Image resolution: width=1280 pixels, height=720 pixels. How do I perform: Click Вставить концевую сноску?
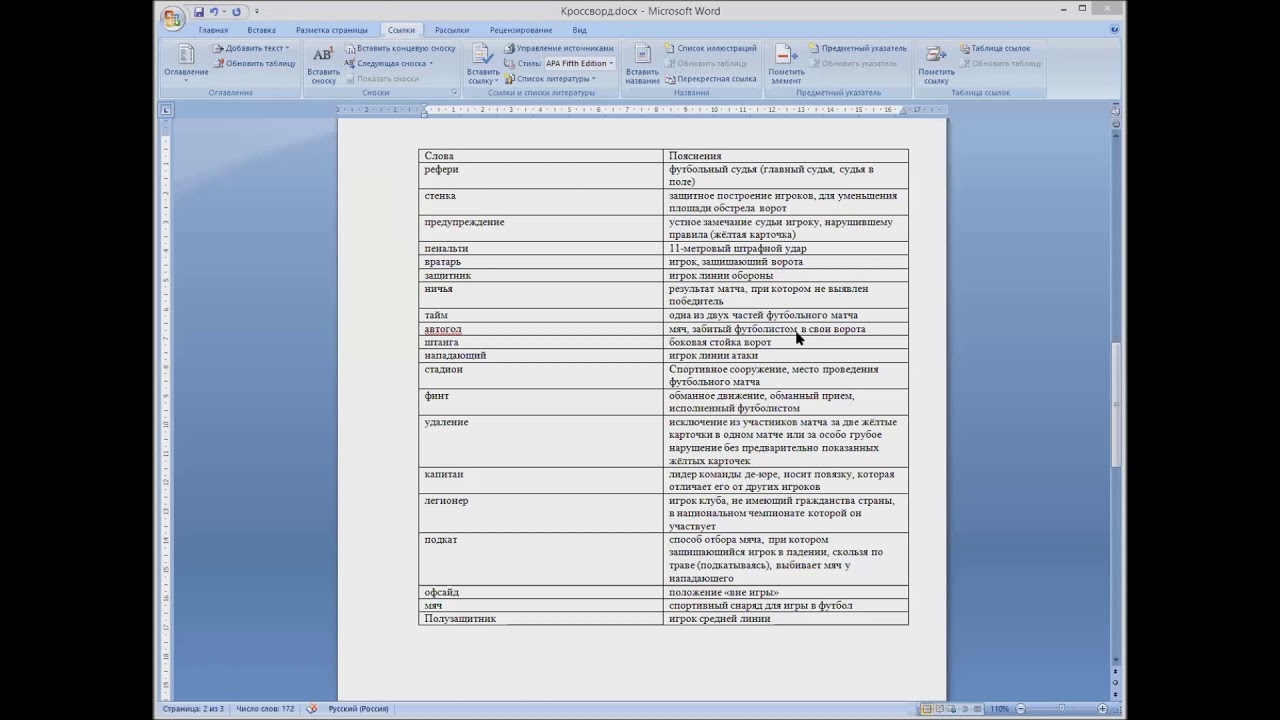point(400,48)
